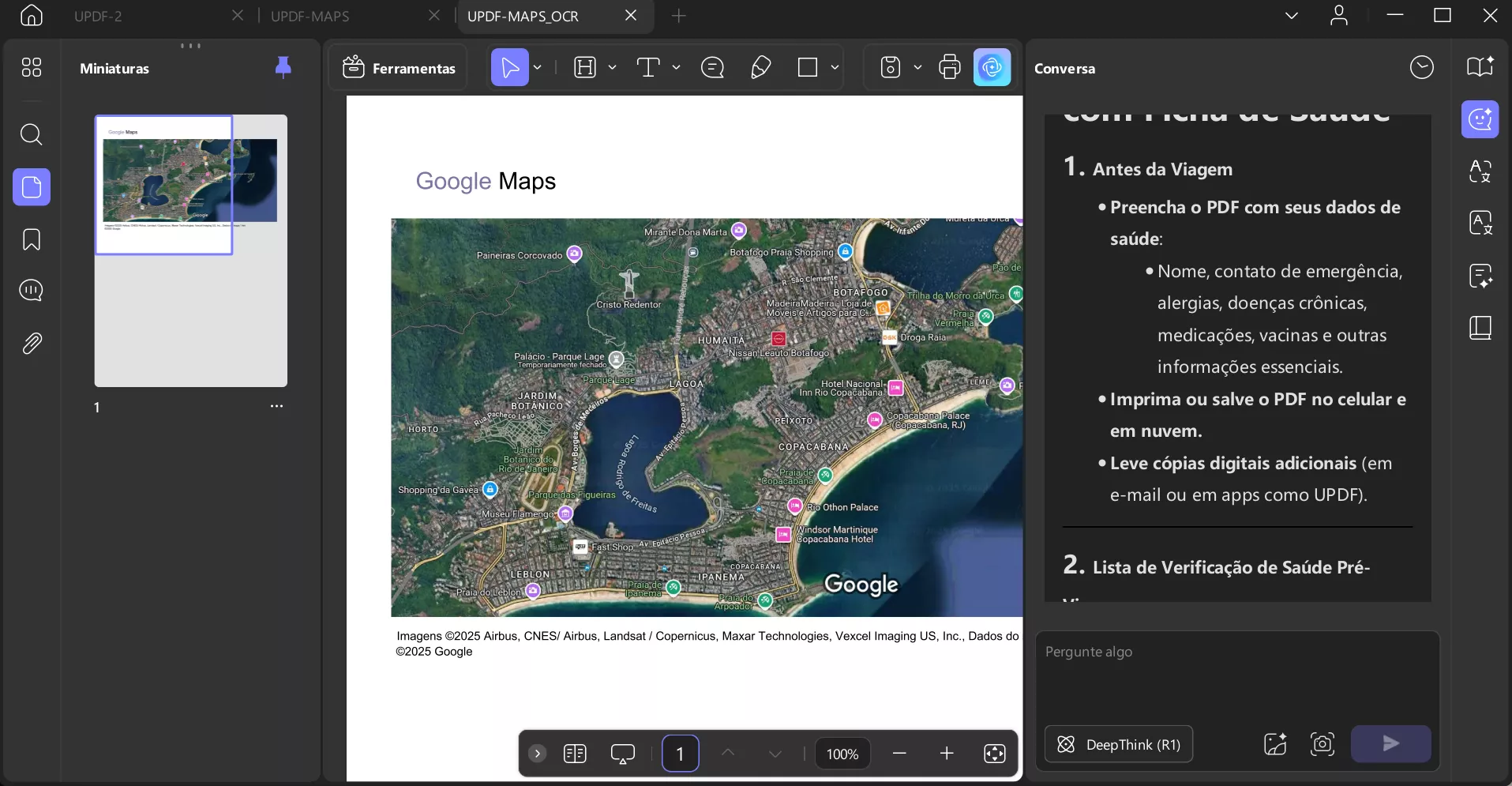Go to the UPDF home screen
The height and width of the screenshot is (786, 1512).
[x=32, y=15]
